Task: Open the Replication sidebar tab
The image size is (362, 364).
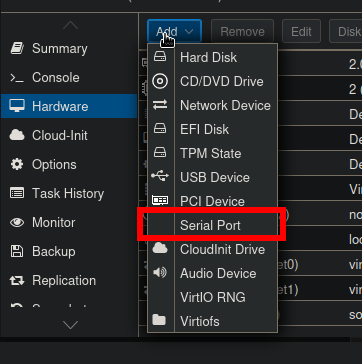Action: pyautogui.click(x=69, y=281)
